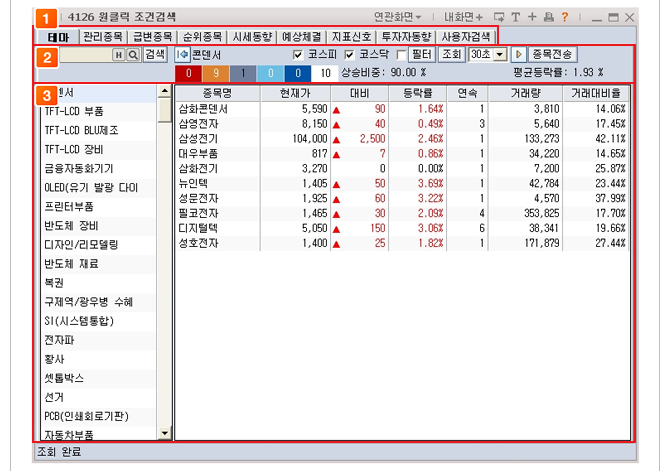Toggle the 코스피 checkbox
Viewport: 670px width, 471px height.
point(298,55)
